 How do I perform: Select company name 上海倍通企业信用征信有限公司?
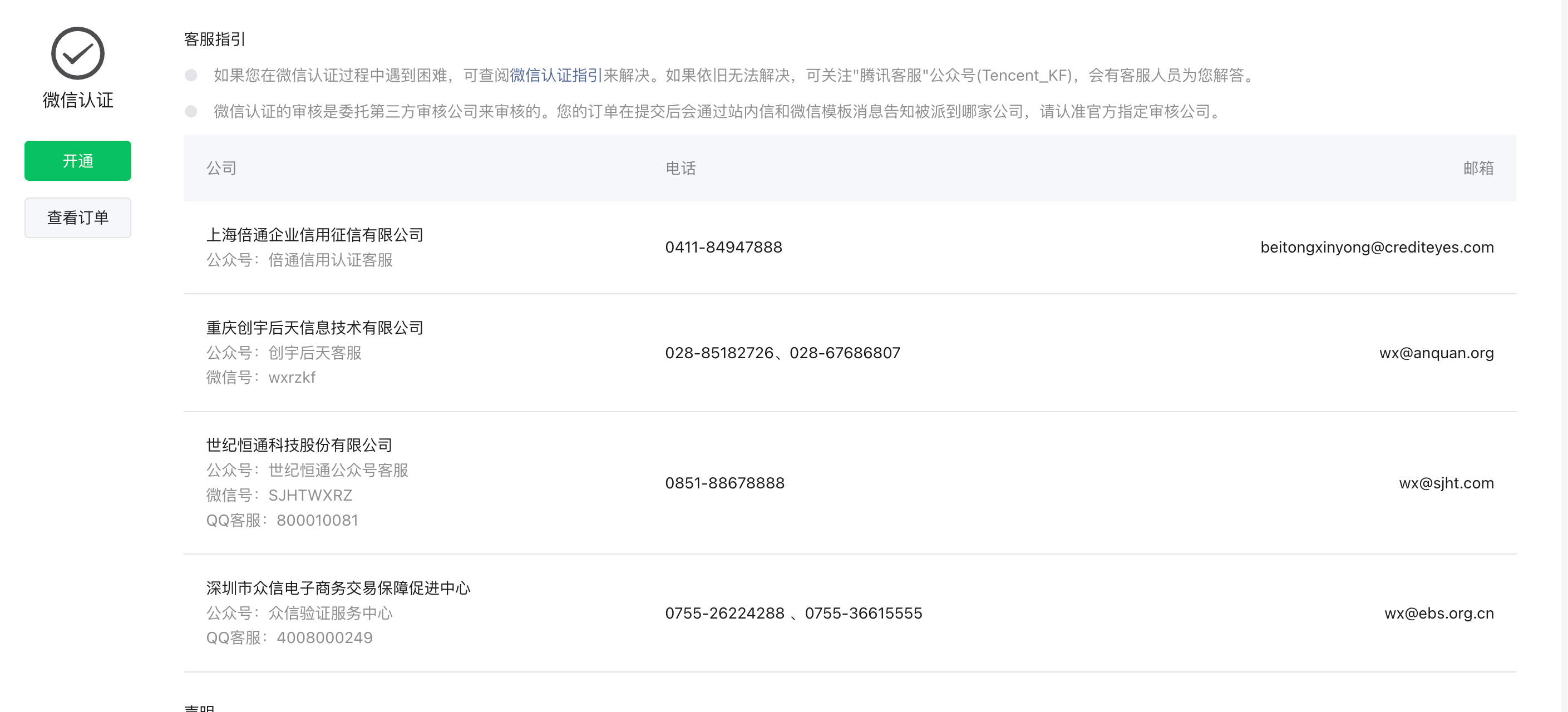315,235
